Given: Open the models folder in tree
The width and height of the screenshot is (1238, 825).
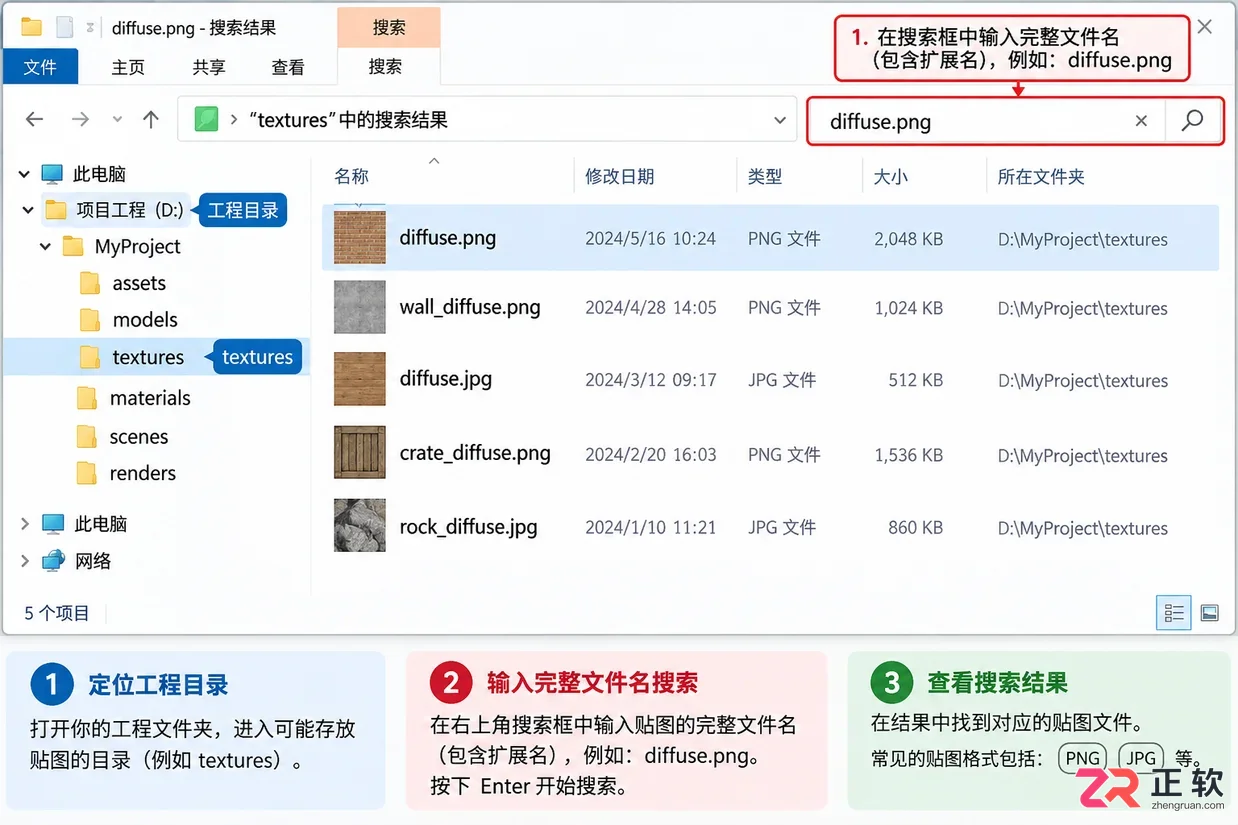Looking at the screenshot, I should pyautogui.click(x=145, y=320).
